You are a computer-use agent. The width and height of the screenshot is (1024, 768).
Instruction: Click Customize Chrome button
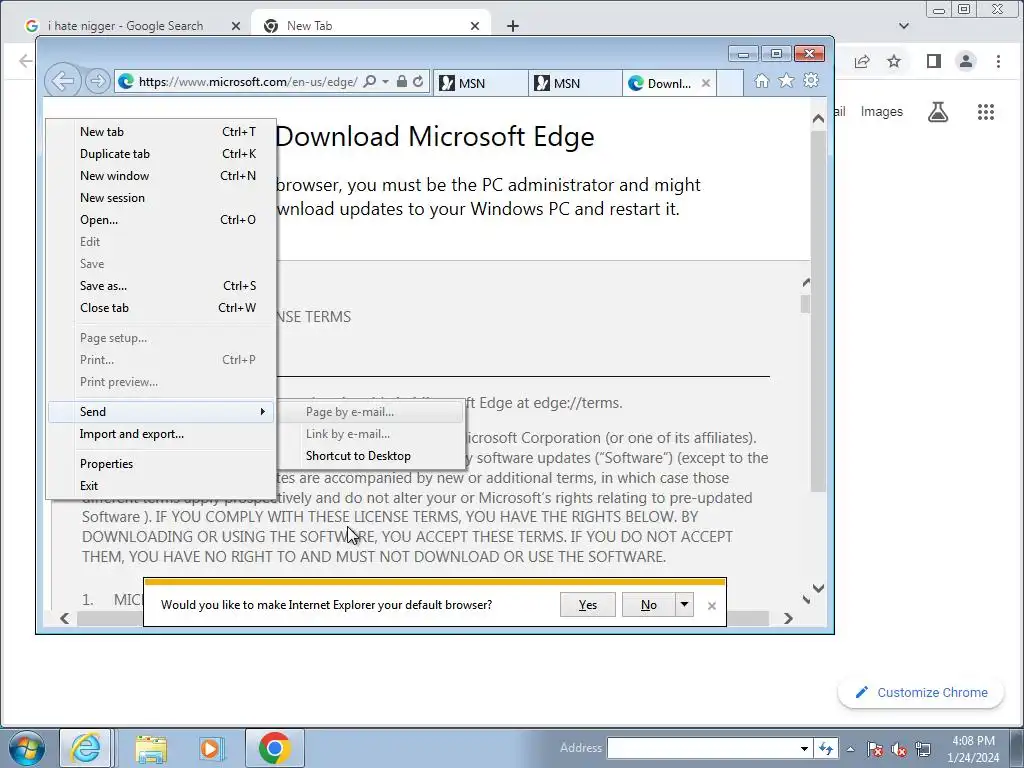921,692
